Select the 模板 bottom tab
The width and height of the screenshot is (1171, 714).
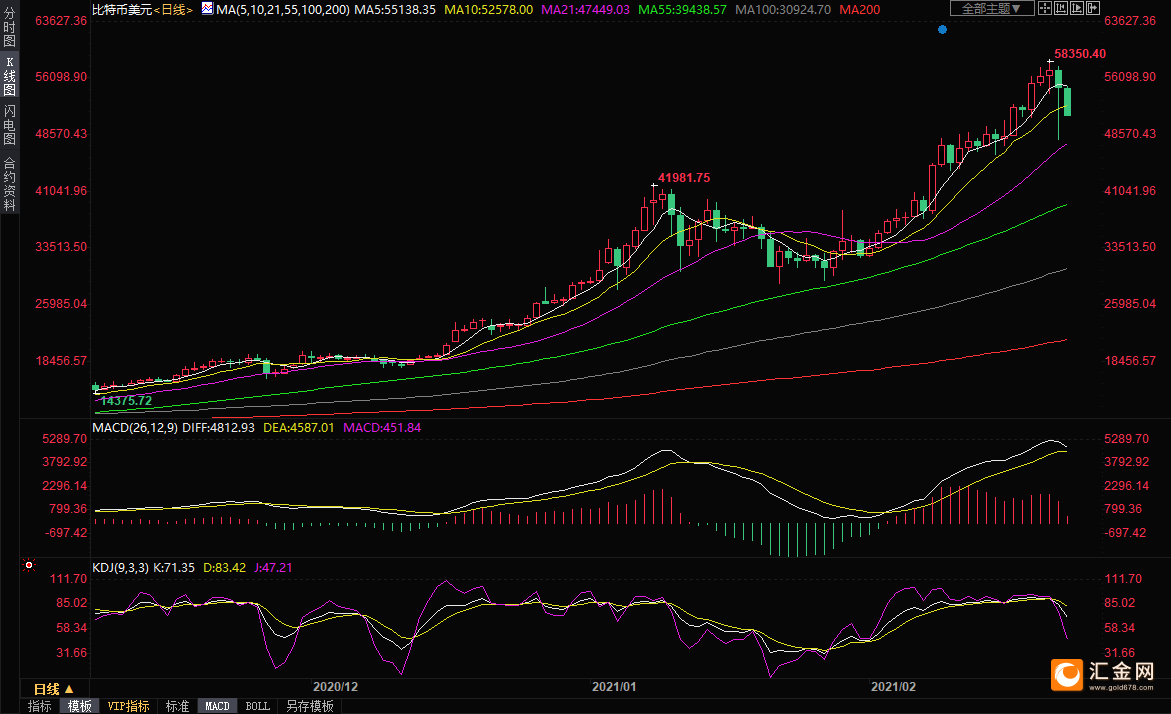point(79,706)
